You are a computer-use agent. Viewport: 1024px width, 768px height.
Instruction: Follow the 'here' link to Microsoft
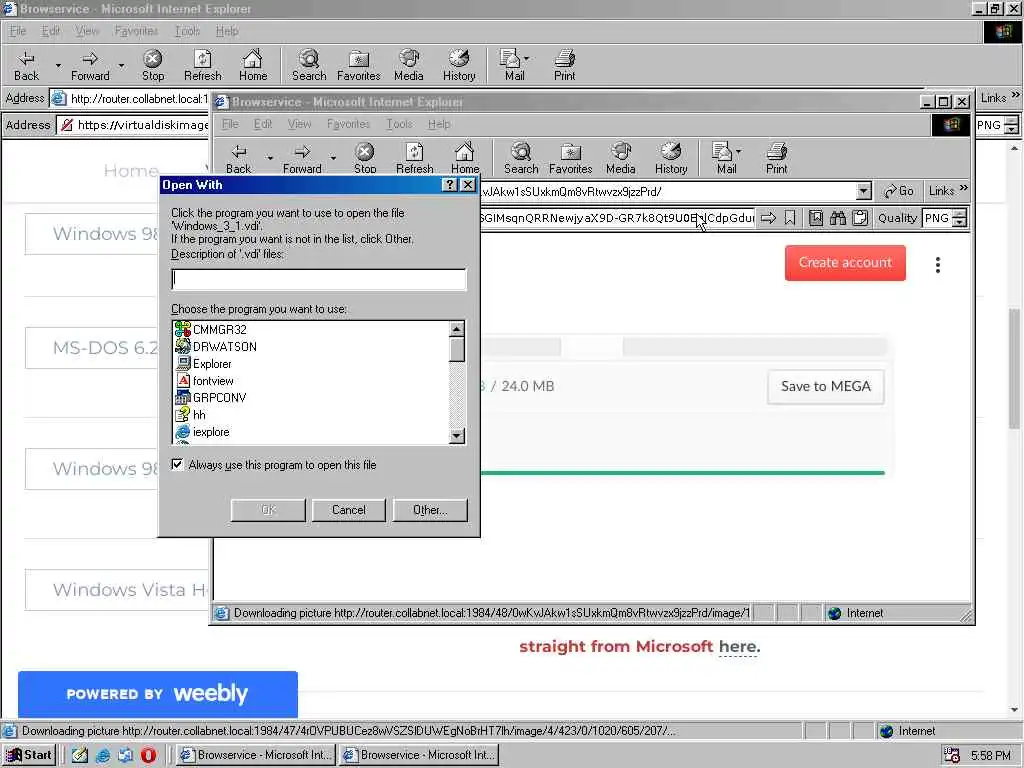[x=738, y=647]
